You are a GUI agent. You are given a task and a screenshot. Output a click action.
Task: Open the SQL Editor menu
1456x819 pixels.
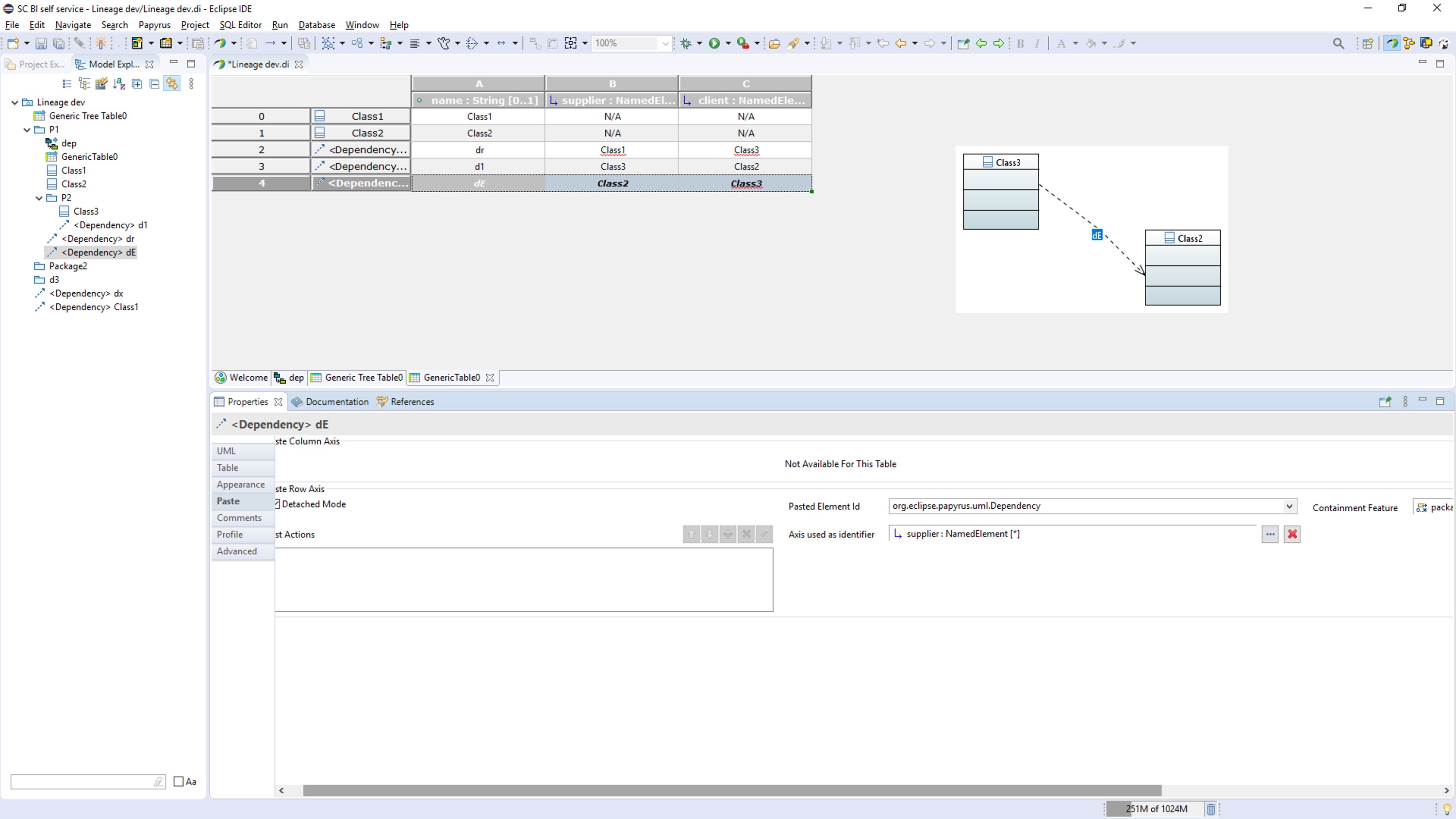pyautogui.click(x=240, y=25)
